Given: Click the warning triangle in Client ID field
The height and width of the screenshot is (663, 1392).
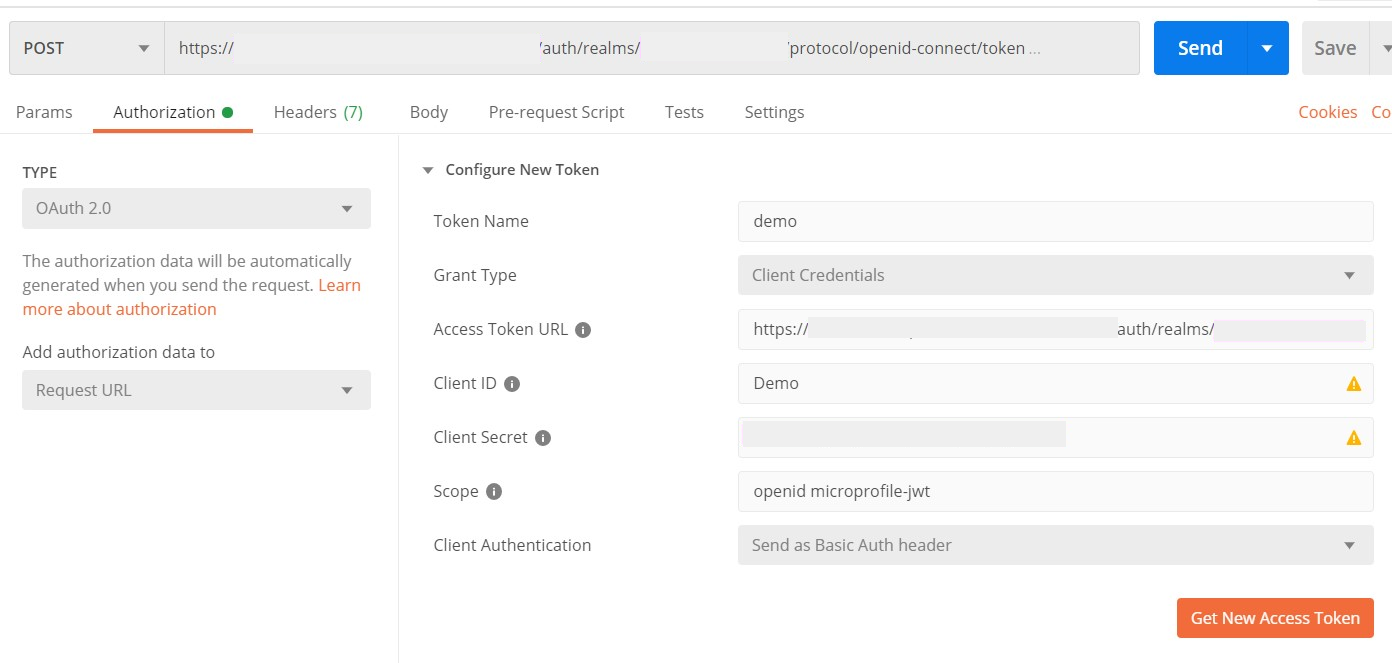Looking at the screenshot, I should pos(1354,384).
